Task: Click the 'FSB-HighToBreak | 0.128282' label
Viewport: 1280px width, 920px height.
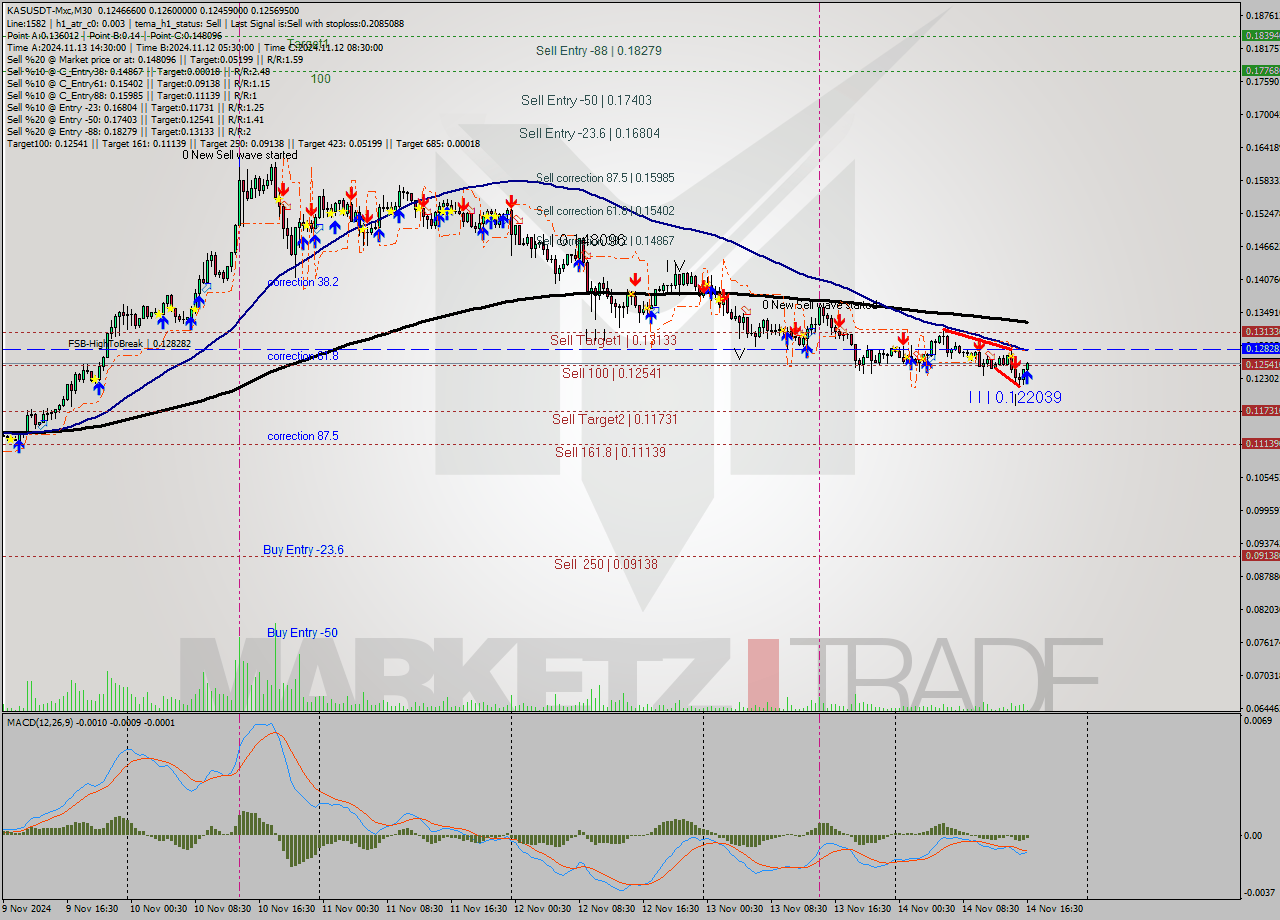Action: (x=129, y=344)
